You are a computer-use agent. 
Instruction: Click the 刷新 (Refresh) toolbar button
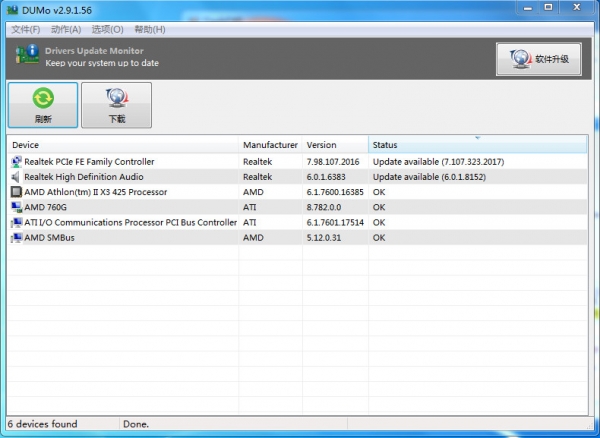pos(43,105)
